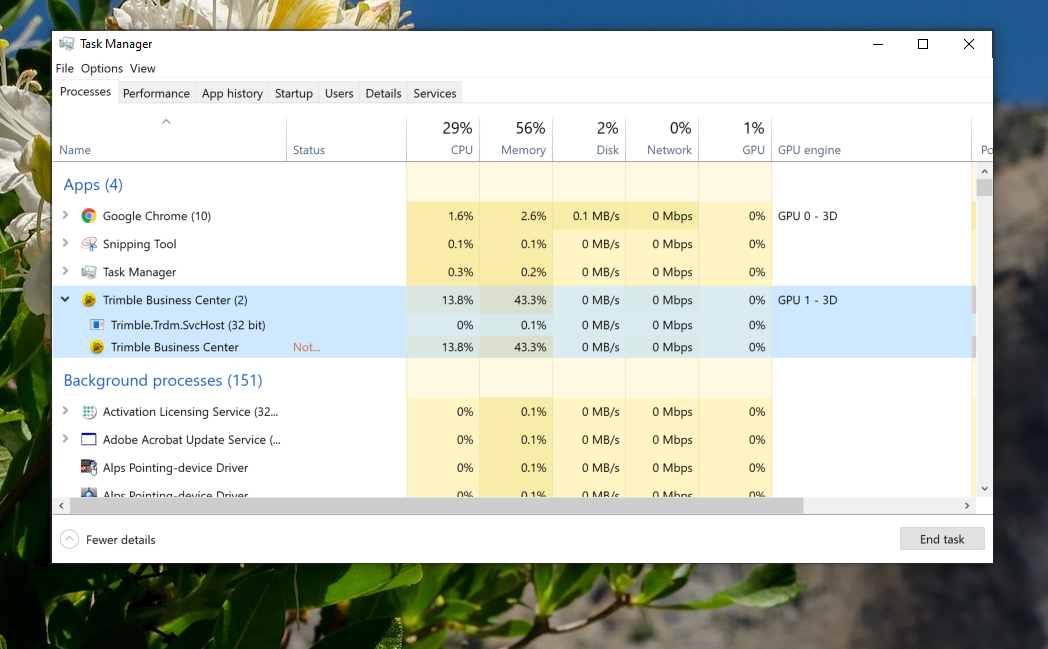Expand the Snipping Tool process group

[x=65, y=243]
